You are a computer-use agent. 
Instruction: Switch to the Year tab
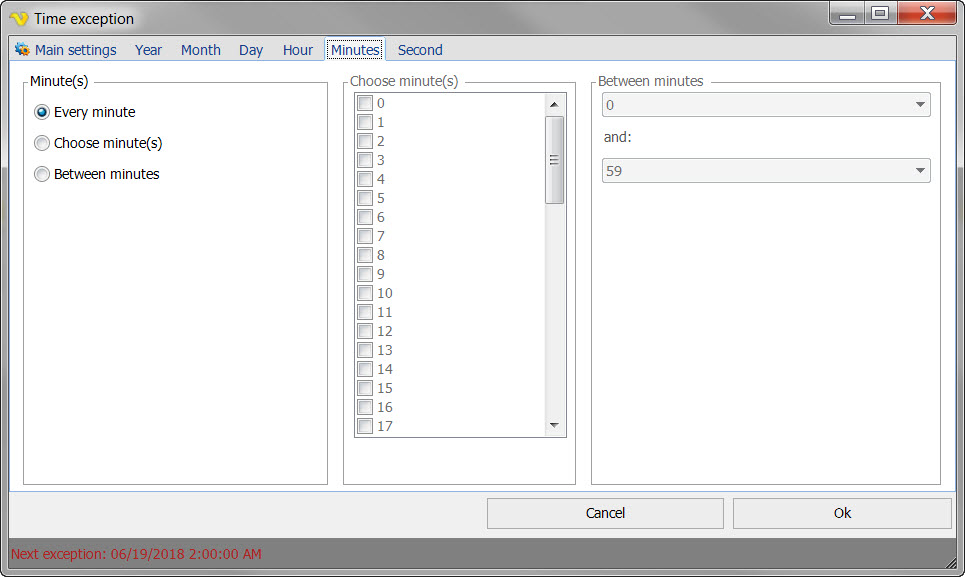tap(148, 50)
